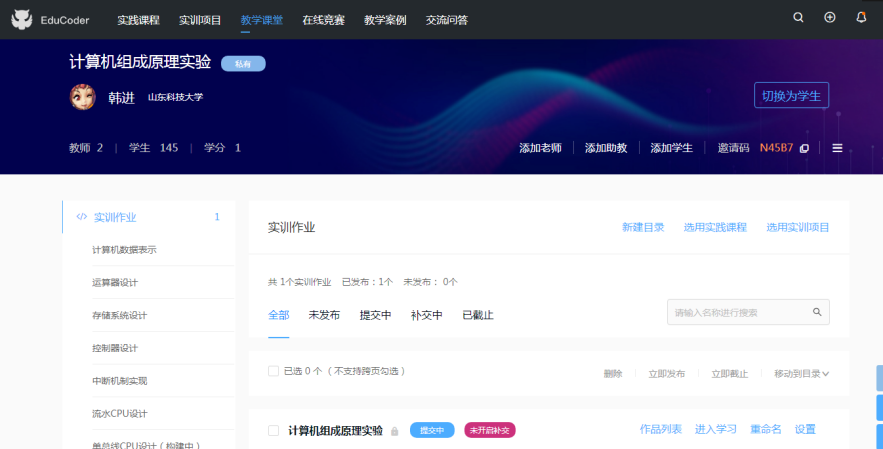Image resolution: width=883 pixels, height=449 pixels.
Task: Open 教学课堂 in top navigation
Action: [261, 19]
